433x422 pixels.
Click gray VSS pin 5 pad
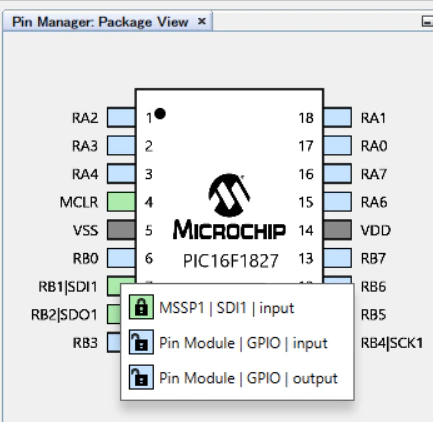[x=121, y=230]
